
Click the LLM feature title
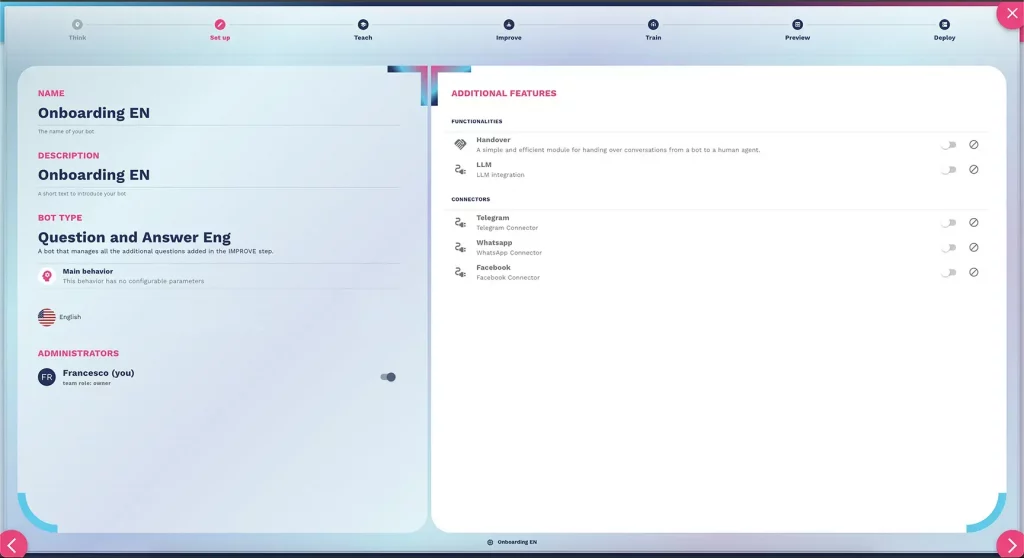[x=484, y=165]
